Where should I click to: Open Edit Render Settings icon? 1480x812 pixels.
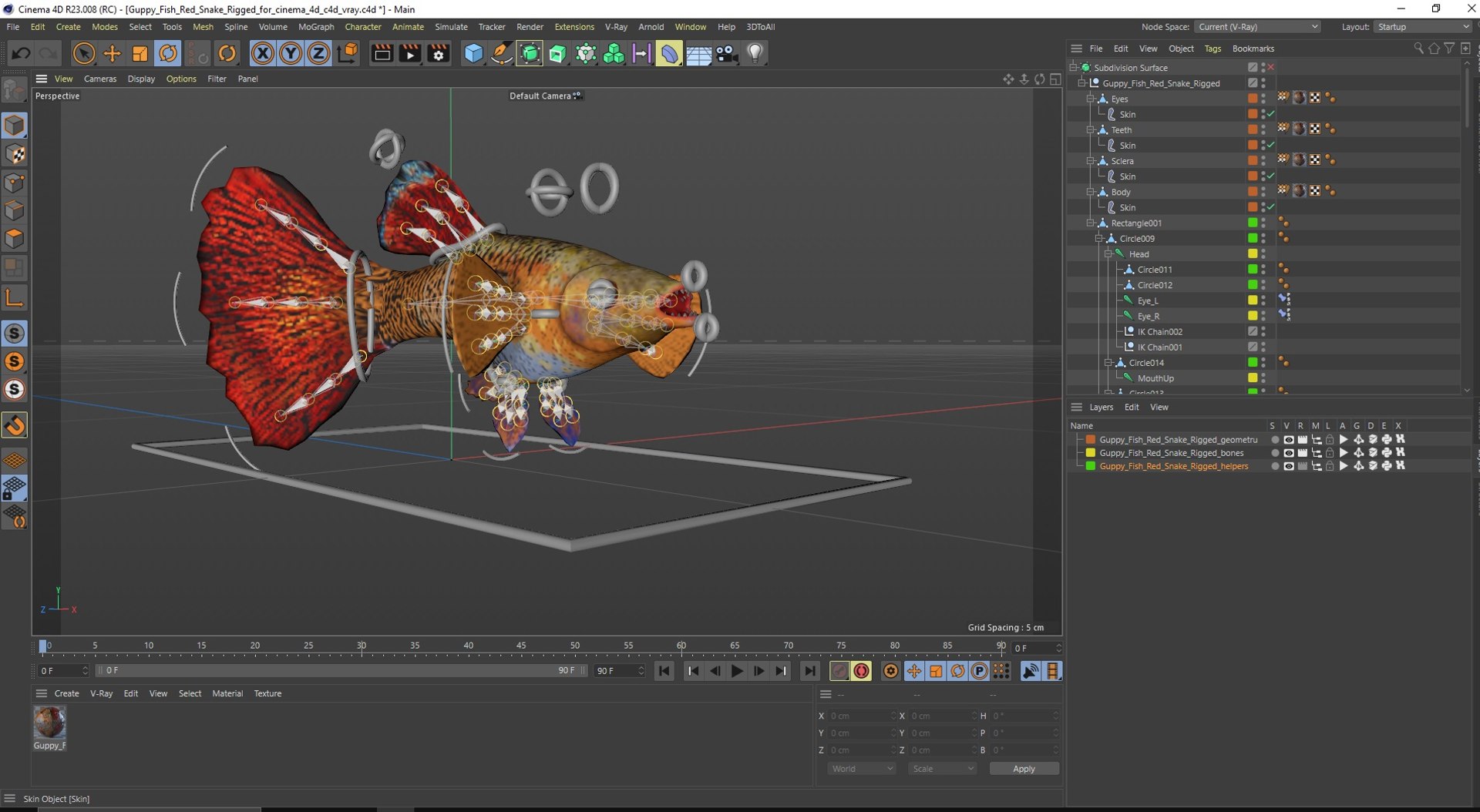(438, 53)
